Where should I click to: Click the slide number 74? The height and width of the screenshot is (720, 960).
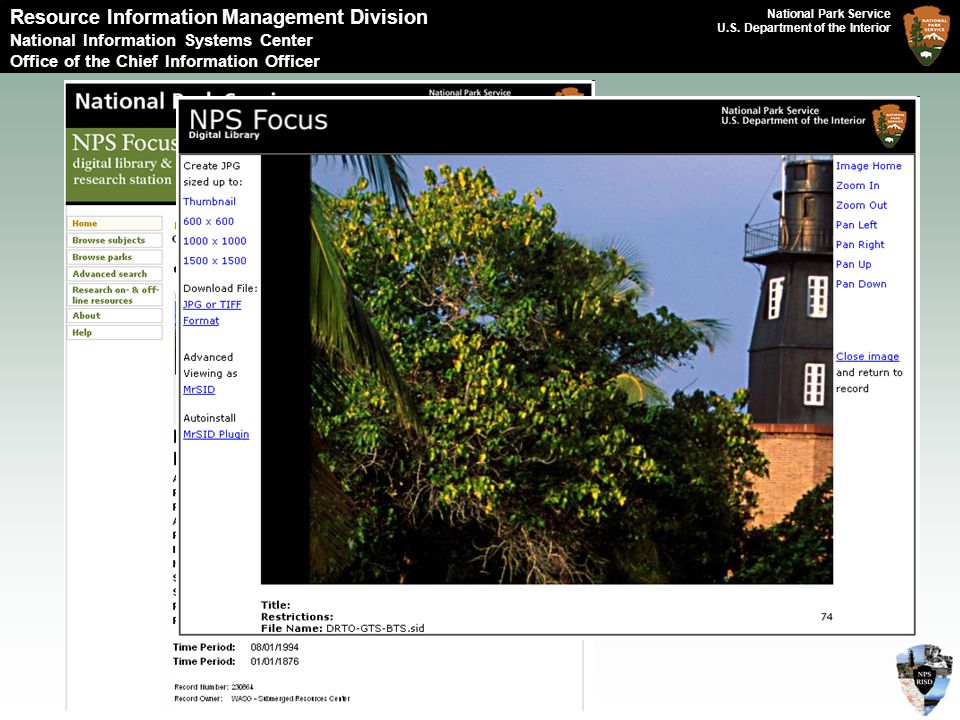point(827,617)
